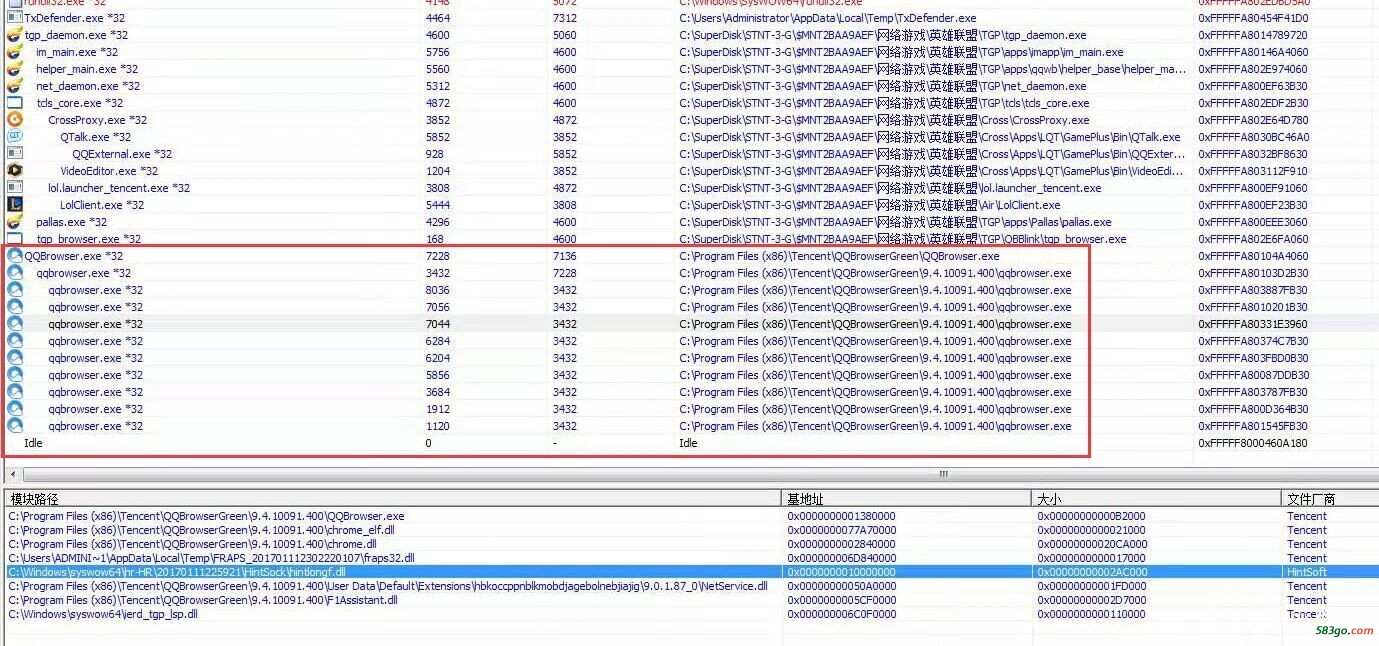Click PID cell 5444 of LolClient.exe
This screenshot has width=1379, height=646.
click(x=437, y=205)
